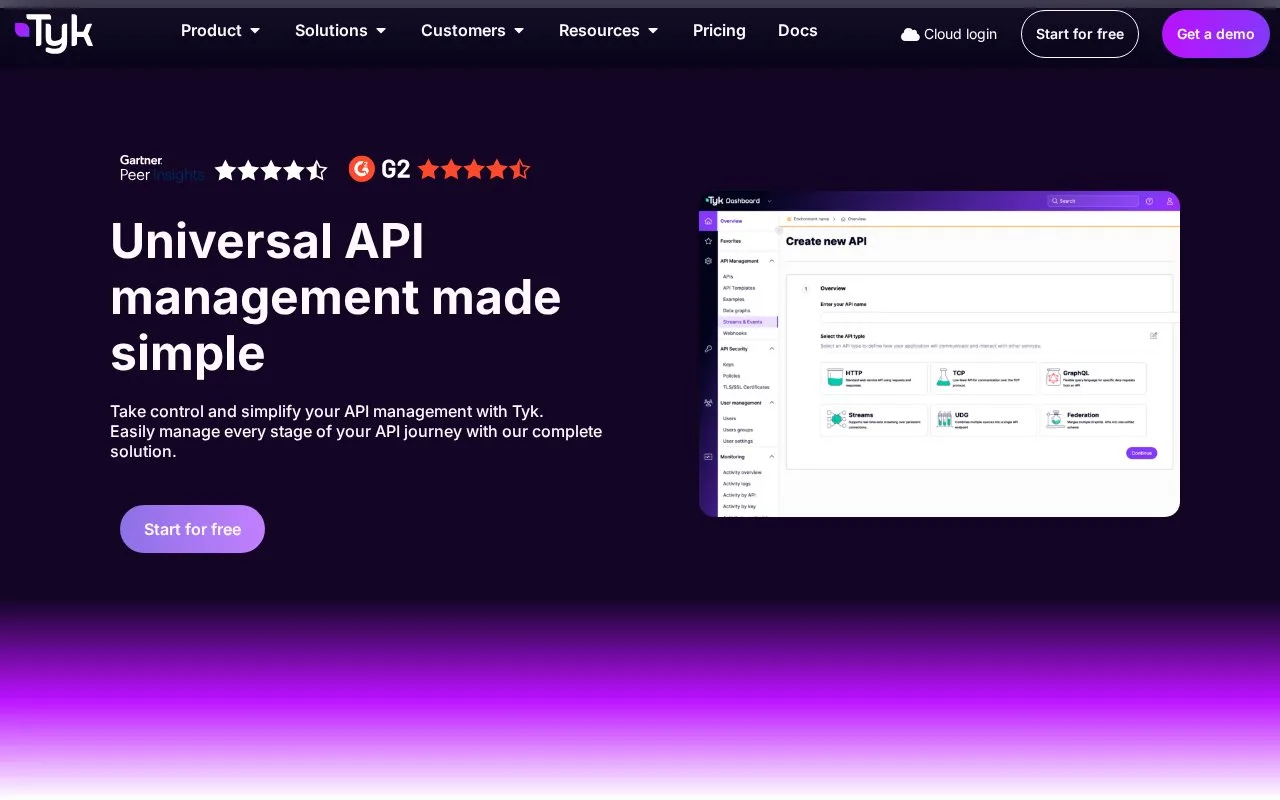This screenshot has height=800, width=1280.
Task: Open the Docs link in the navigation
Action: click(x=798, y=31)
